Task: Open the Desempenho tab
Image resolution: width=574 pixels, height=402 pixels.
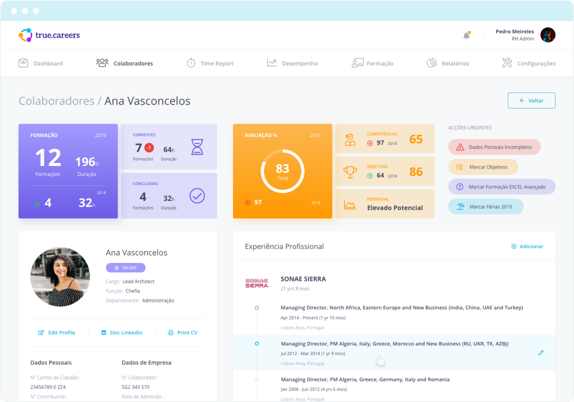Action: 292,63
